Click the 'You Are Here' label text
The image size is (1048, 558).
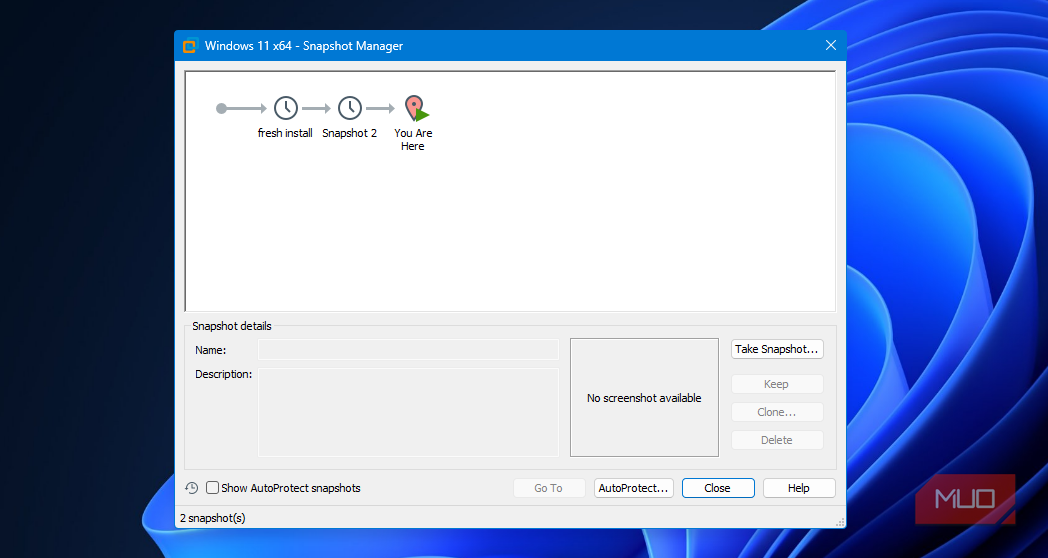click(x=413, y=140)
